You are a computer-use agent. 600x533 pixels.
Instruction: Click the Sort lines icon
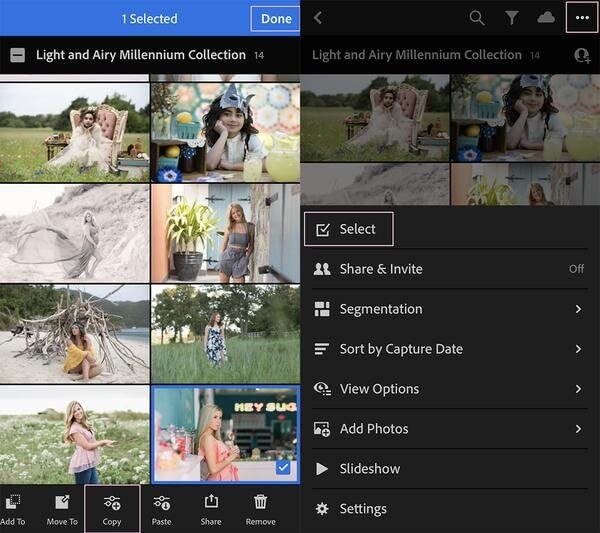(321, 349)
